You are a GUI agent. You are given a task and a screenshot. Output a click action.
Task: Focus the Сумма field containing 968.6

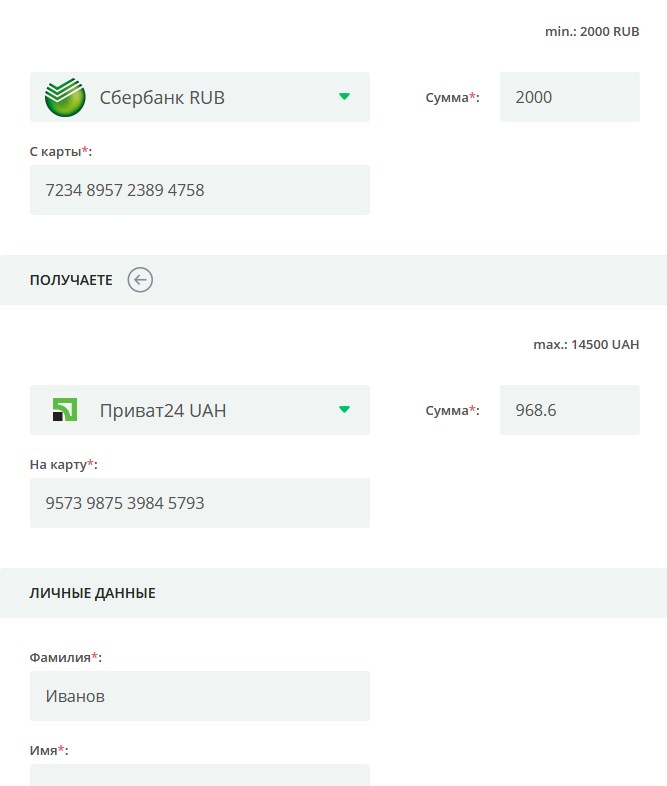coord(570,410)
